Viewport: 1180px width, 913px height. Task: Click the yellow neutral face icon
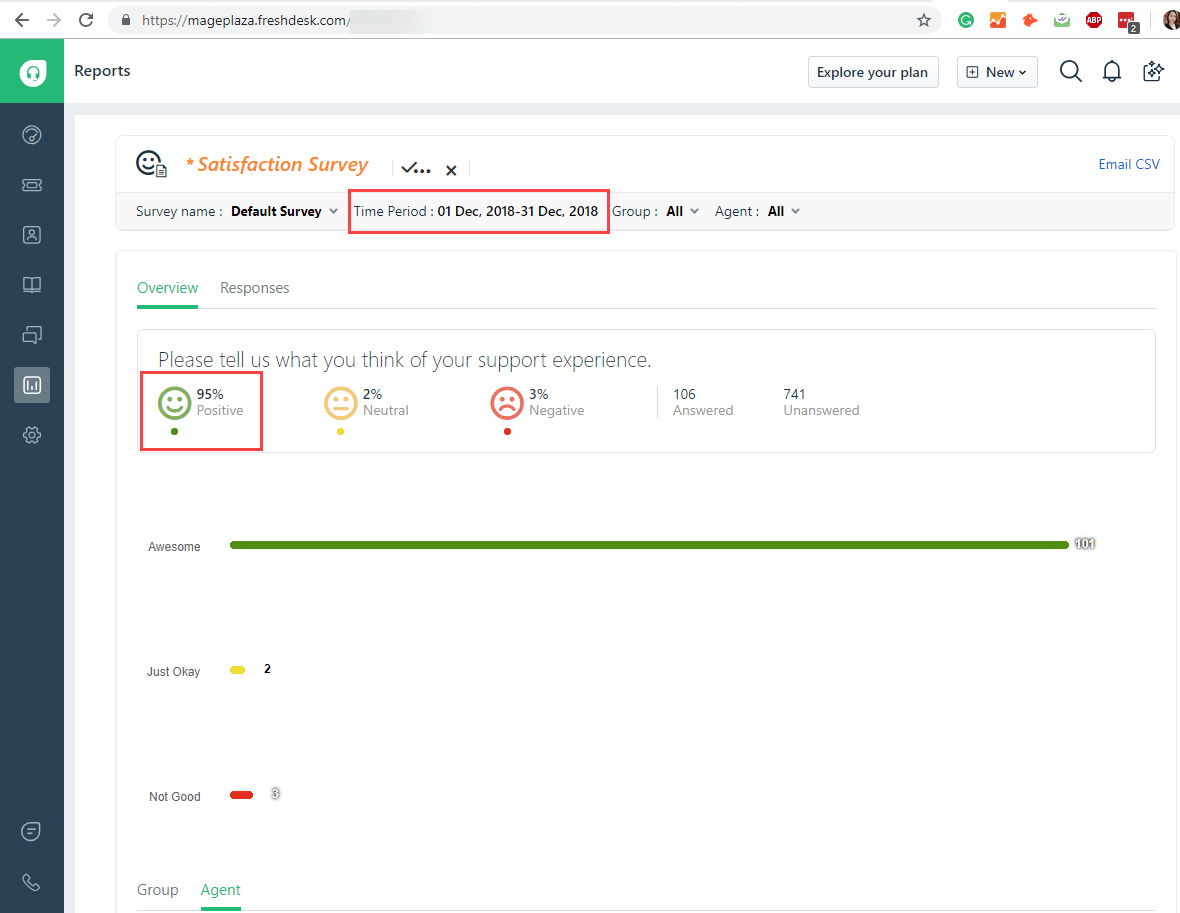point(340,403)
